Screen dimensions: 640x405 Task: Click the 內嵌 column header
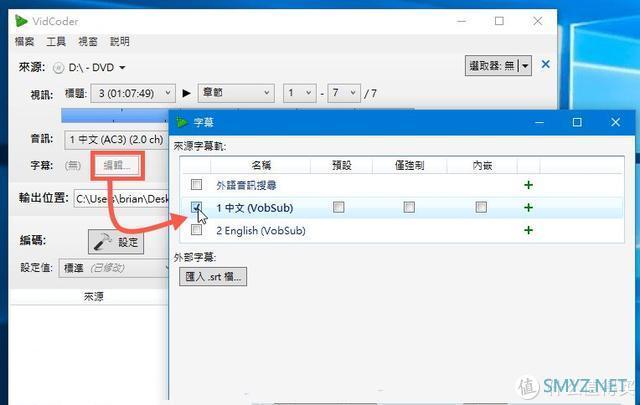[482, 165]
